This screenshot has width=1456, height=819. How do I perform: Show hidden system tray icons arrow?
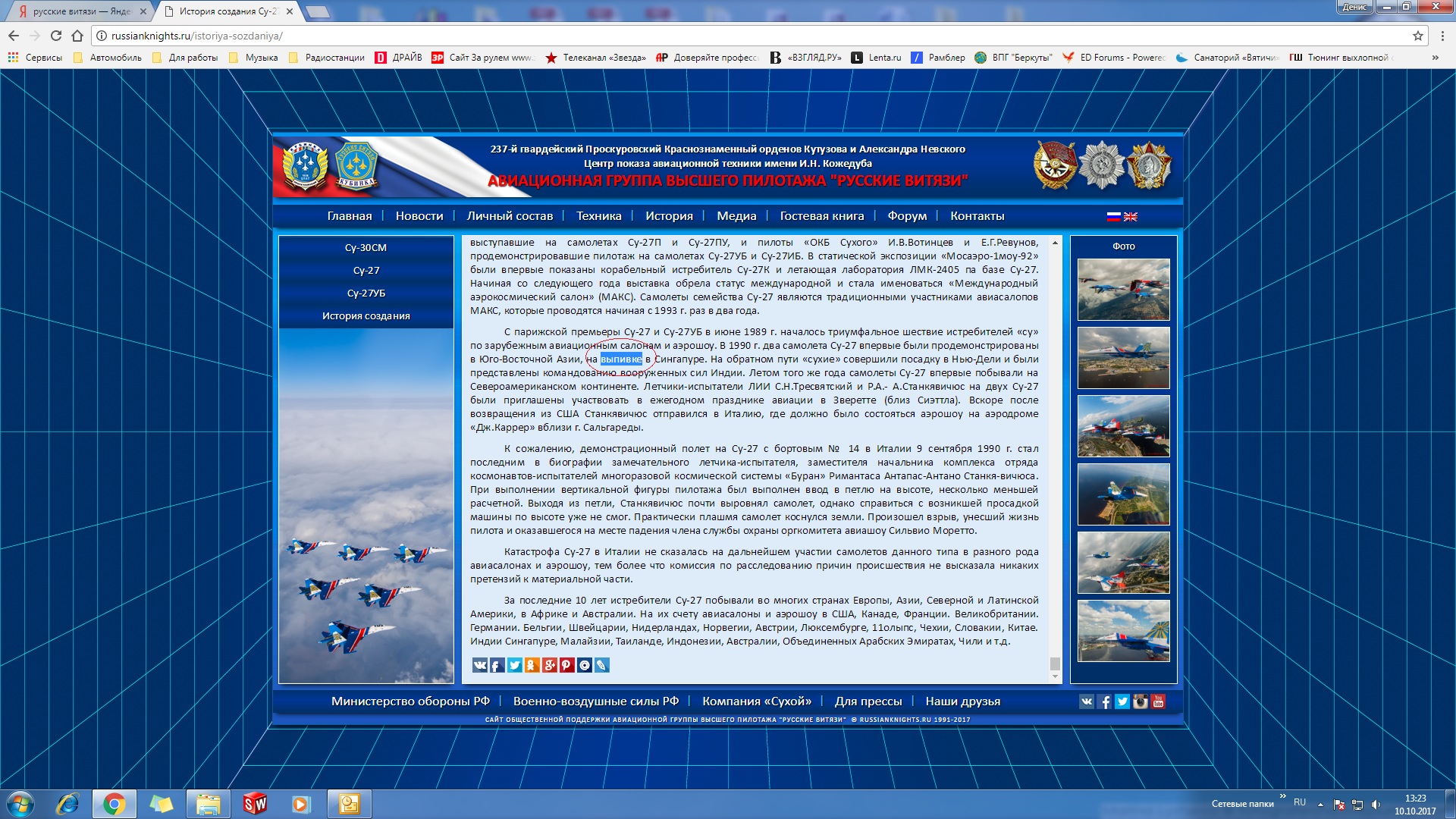[1320, 804]
